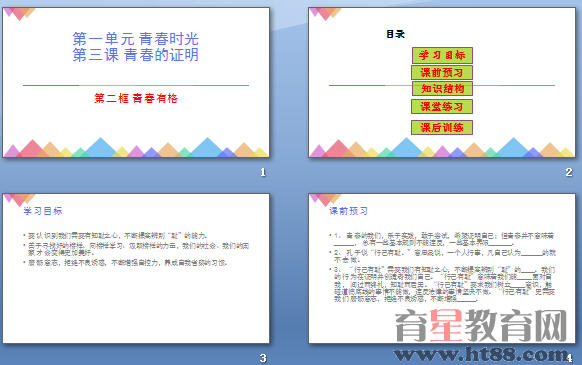Click the slide number 2 label
The width and height of the screenshot is (582, 365).
(569, 172)
